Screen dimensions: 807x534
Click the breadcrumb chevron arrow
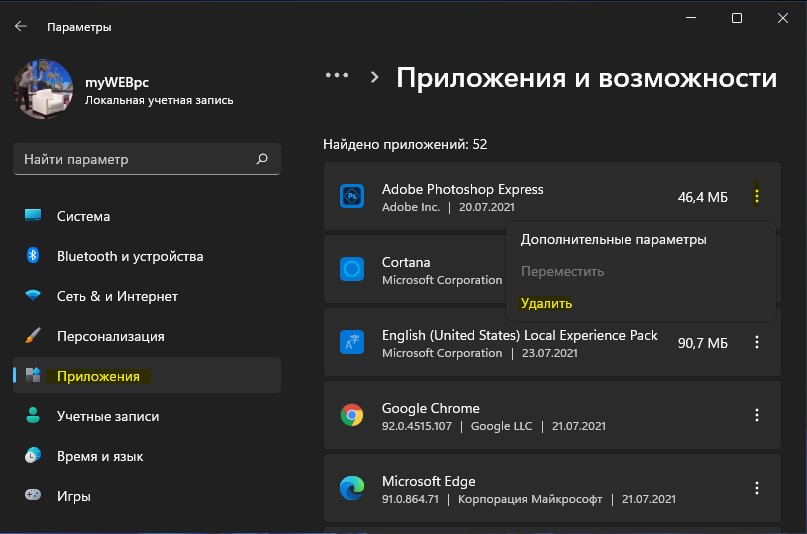[x=375, y=78]
